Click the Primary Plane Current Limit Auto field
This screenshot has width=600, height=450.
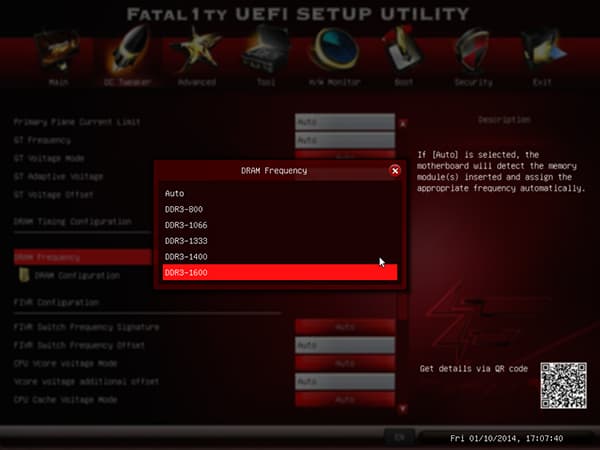[x=345, y=122]
